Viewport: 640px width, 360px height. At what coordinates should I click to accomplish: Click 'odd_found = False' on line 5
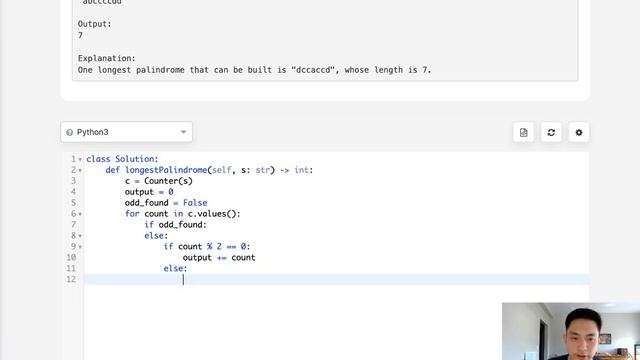pos(166,203)
